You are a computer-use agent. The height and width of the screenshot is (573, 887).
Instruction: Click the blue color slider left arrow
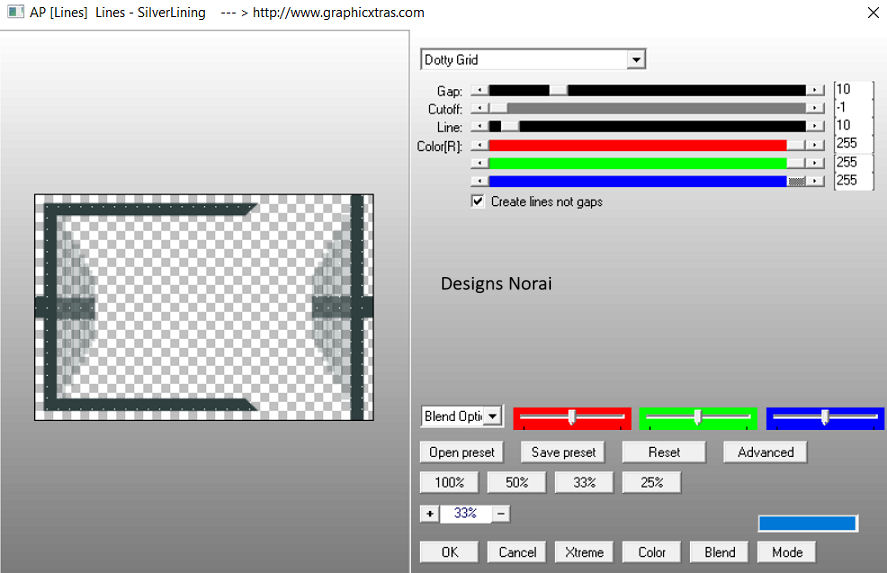(480, 181)
